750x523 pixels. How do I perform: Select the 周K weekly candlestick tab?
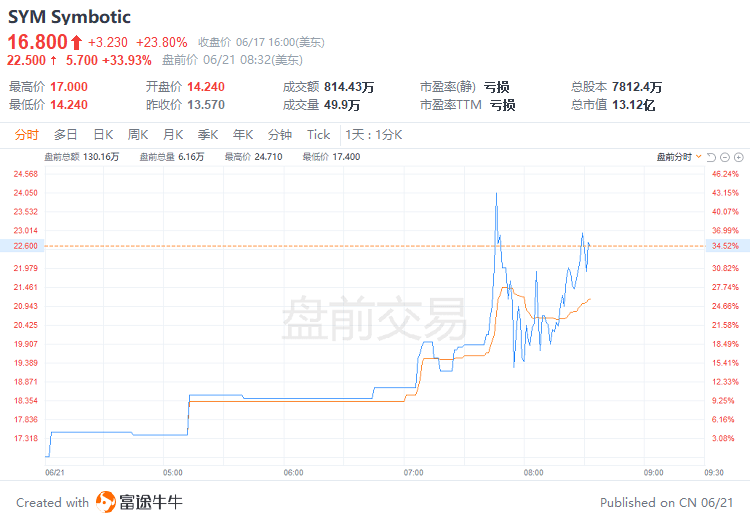pos(138,135)
